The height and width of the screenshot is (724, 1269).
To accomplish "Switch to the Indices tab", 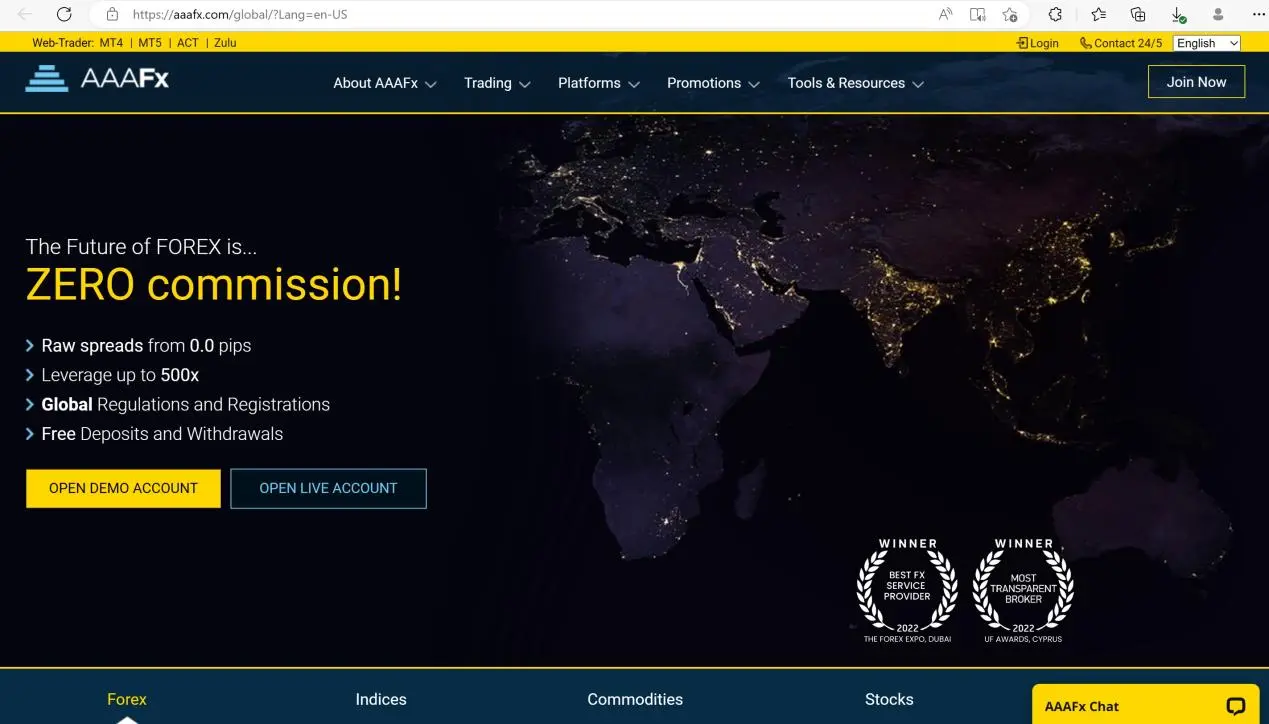I will [x=381, y=699].
